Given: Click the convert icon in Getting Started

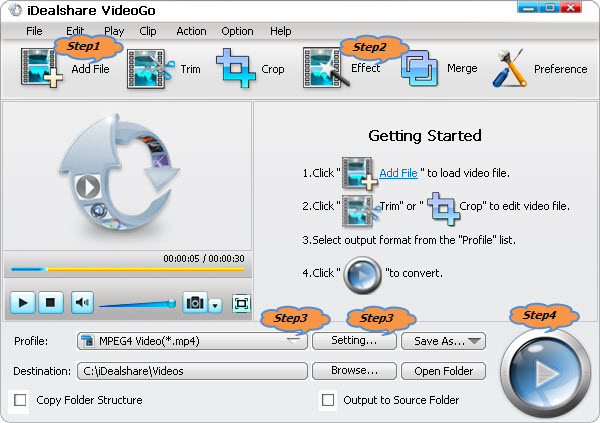Looking at the screenshot, I should 362,275.
